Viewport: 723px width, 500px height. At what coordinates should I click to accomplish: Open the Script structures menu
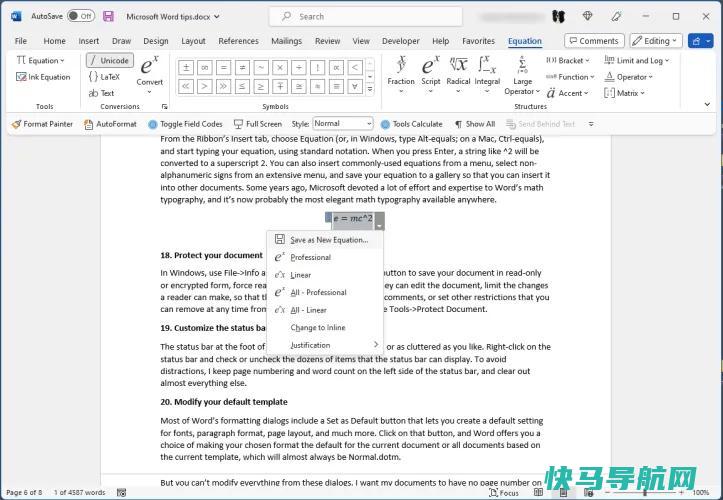431,75
